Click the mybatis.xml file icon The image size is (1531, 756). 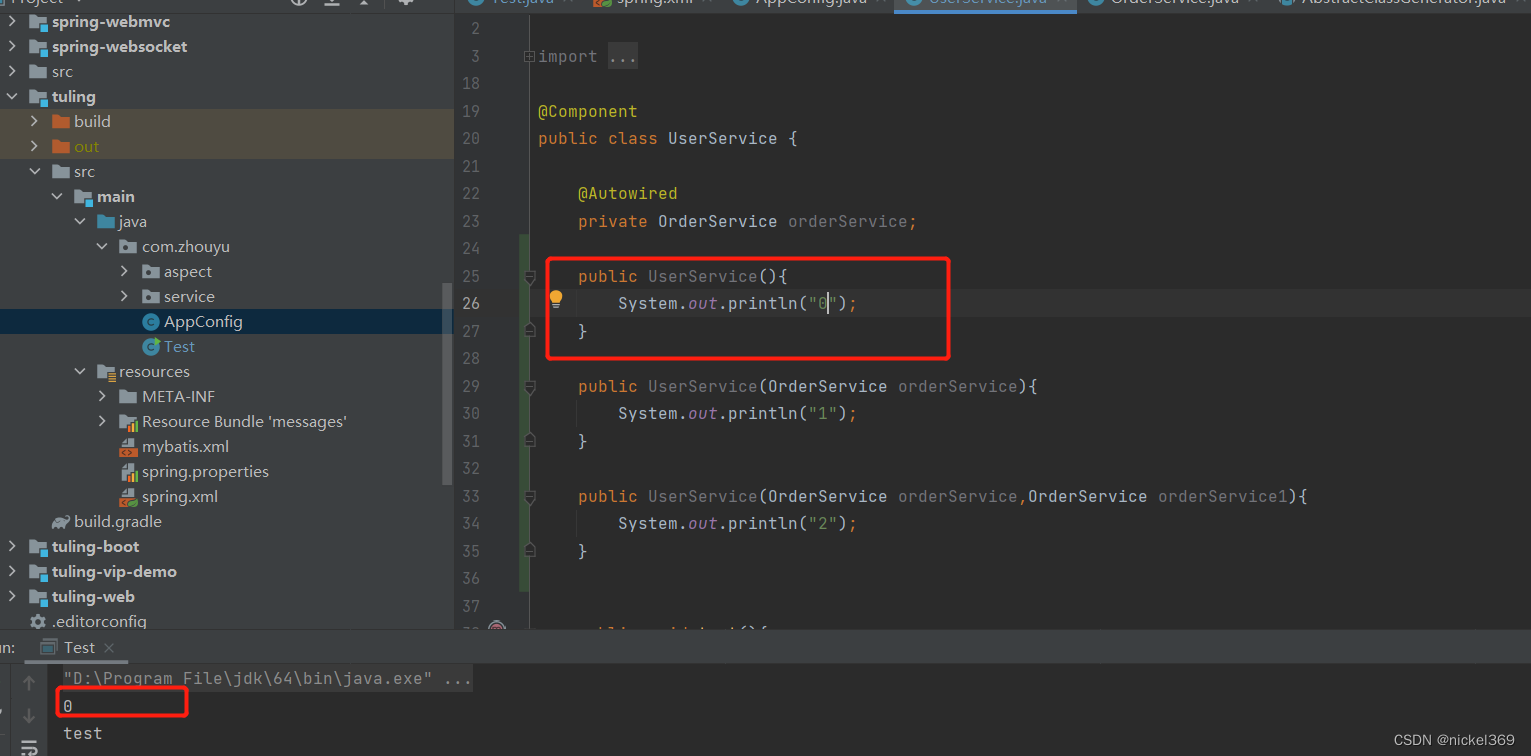pyautogui.click(x=128, y=447)
